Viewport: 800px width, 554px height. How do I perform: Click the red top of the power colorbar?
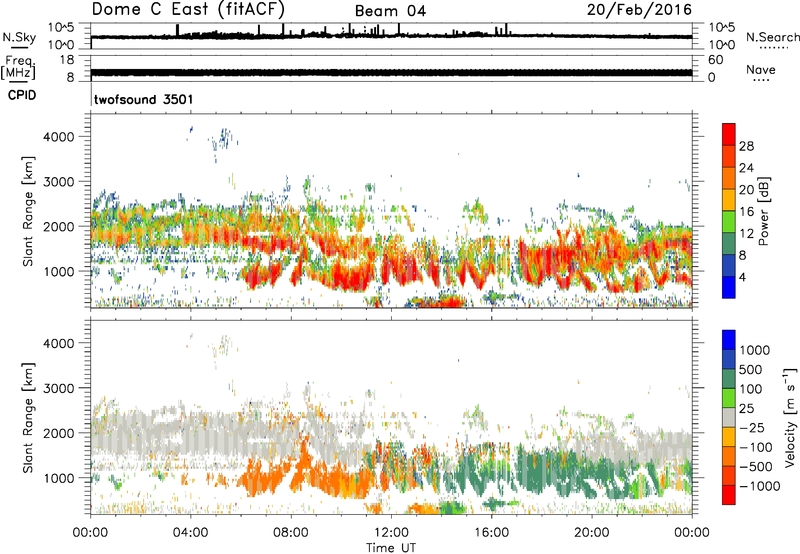729,134
